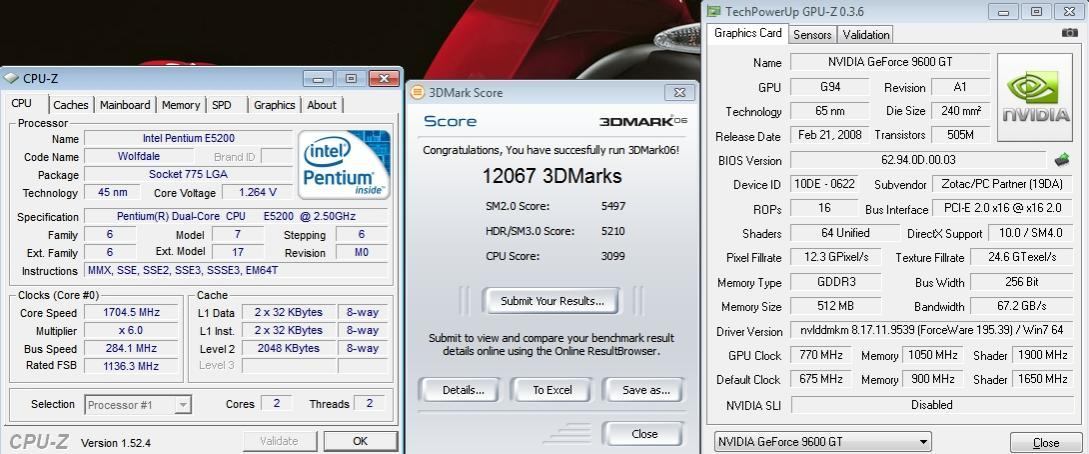Click the Core Voltage value 1.264 V
1089x454 pixels.
click(x=258, y=192)
